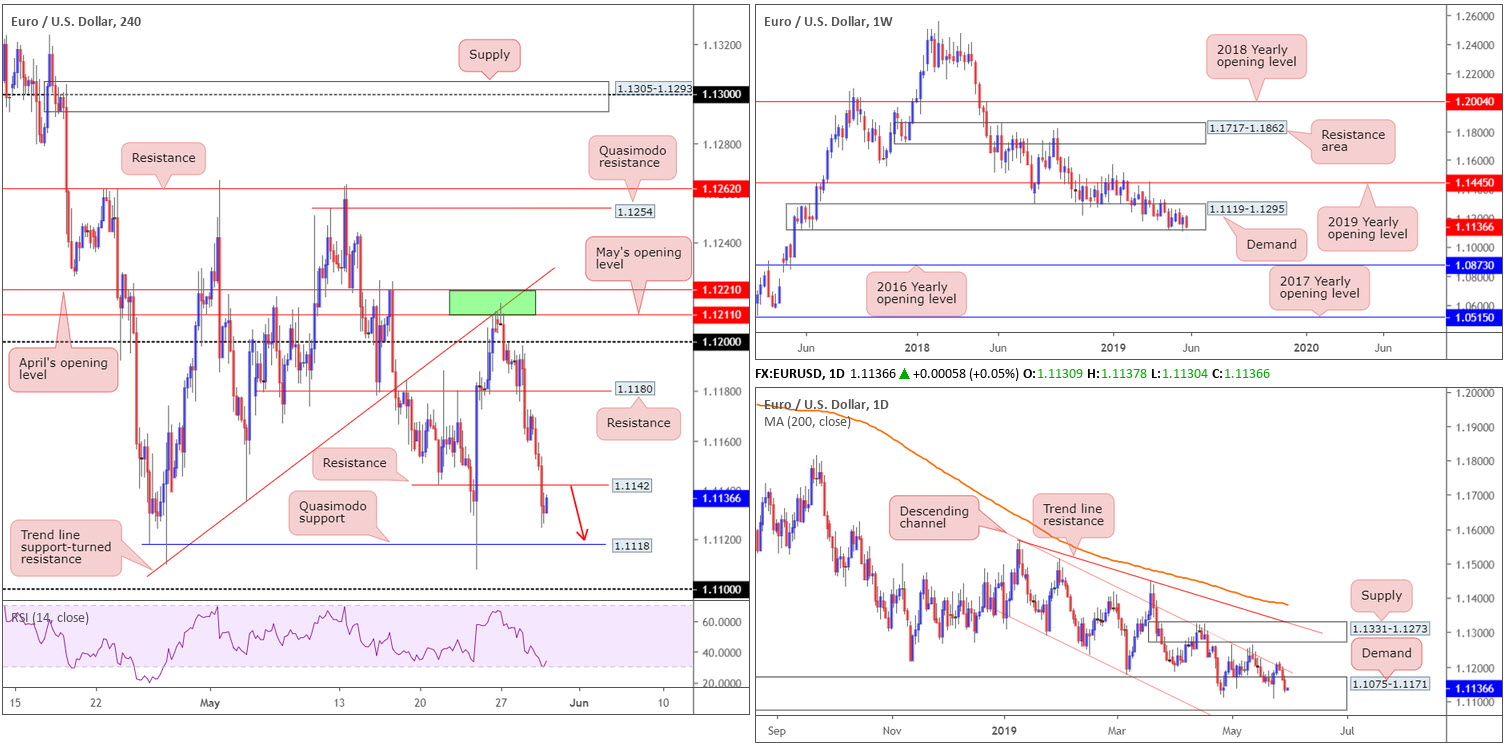1504x746 pixels.
Task: Click the 60.0000 RSI axis value
Action: coord(720,622)
